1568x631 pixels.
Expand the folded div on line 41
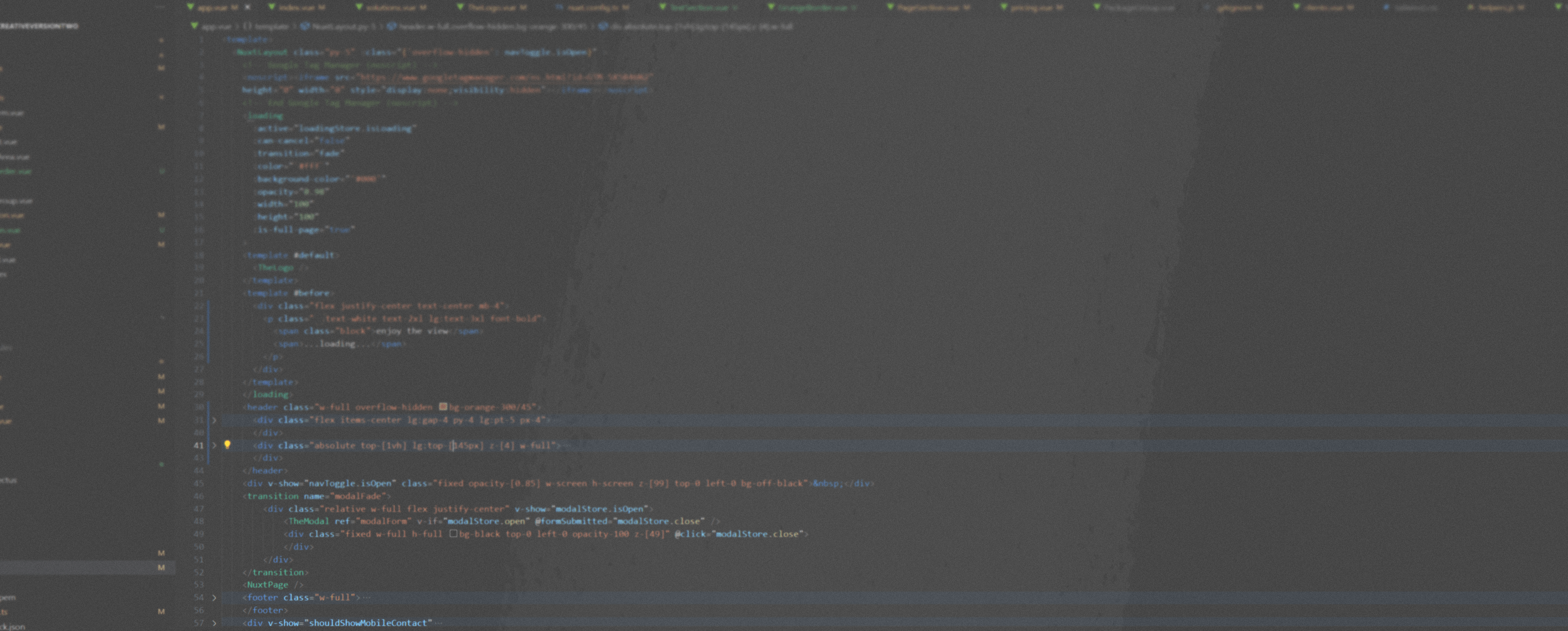[214, 445]
